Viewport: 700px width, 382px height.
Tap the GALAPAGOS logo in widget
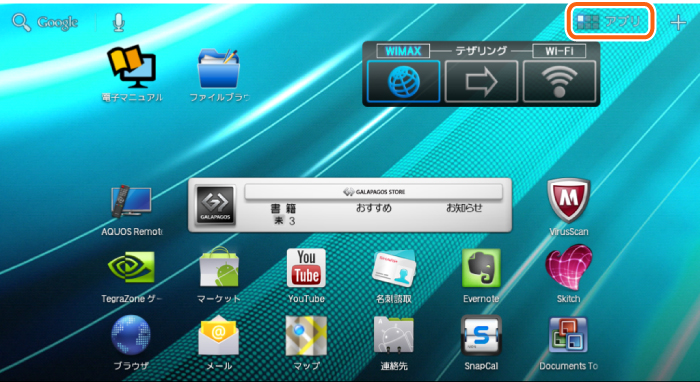[216, 205]
